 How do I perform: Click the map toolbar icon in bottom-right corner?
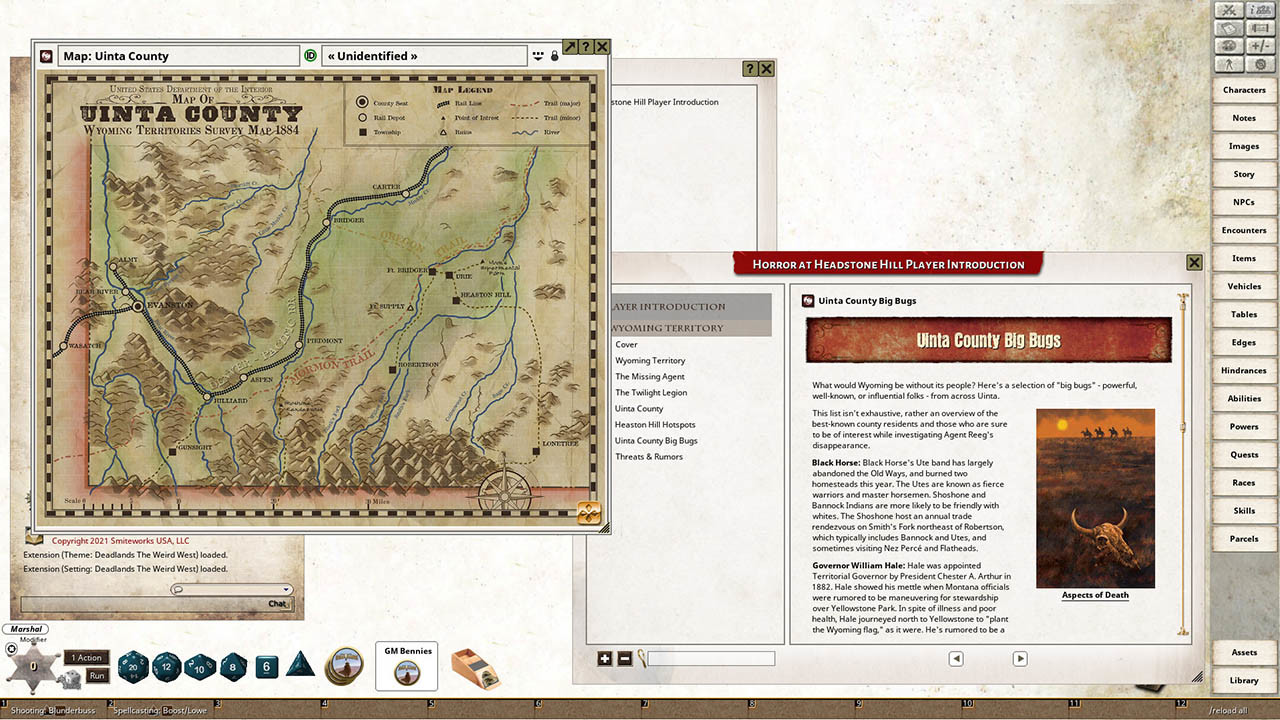590,514
